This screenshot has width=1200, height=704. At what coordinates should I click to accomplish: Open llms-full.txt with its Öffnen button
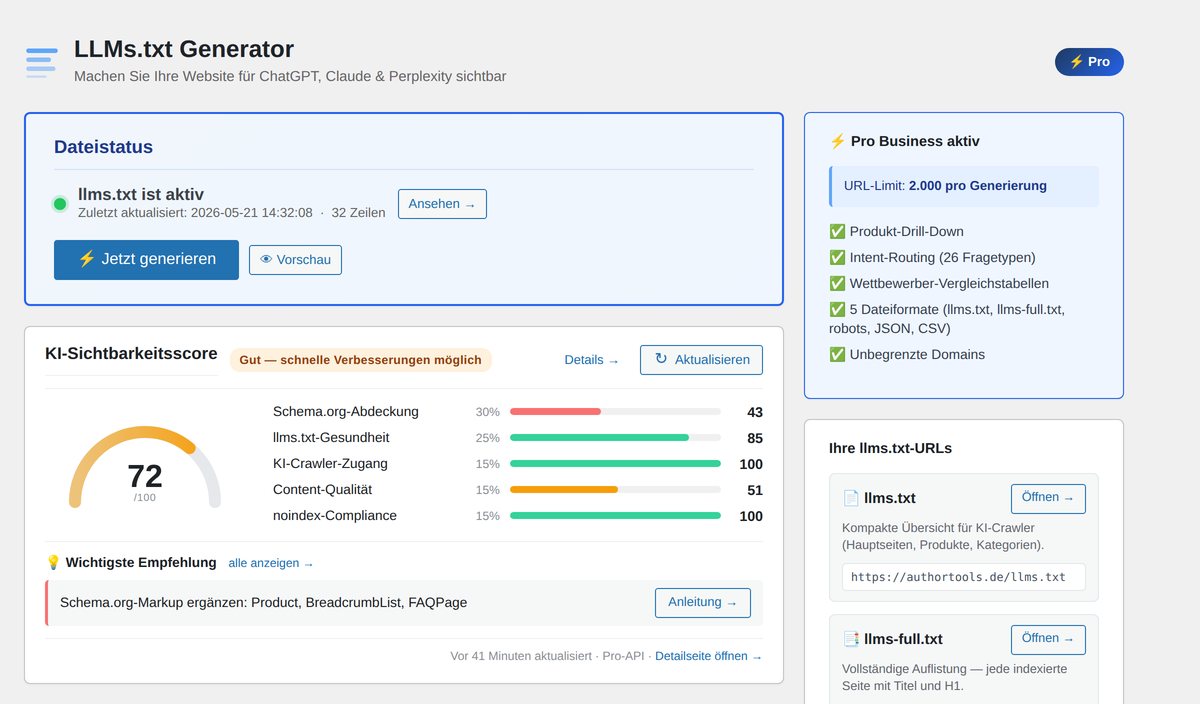tap(1048, 640)
